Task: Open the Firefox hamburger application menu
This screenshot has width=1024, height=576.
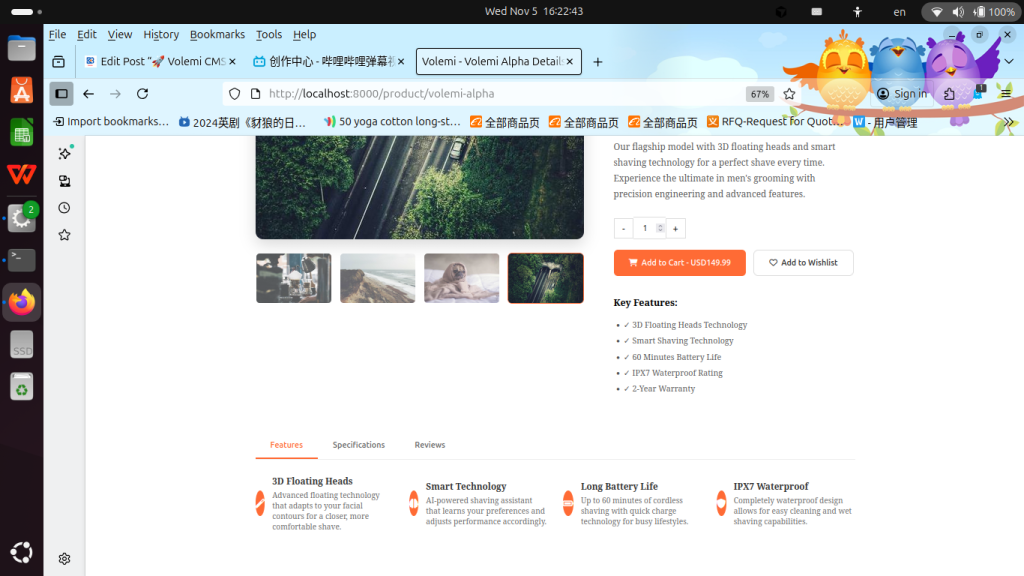Action: click(x=1006, y=94)
